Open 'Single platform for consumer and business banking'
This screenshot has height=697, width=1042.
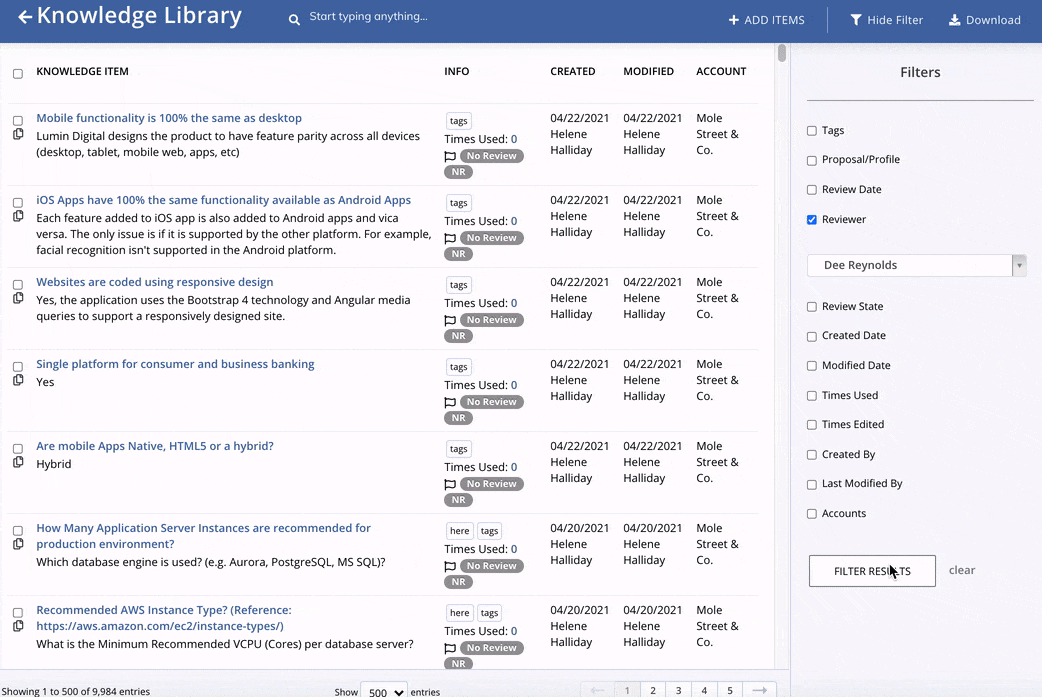click(x=175, y=364)
